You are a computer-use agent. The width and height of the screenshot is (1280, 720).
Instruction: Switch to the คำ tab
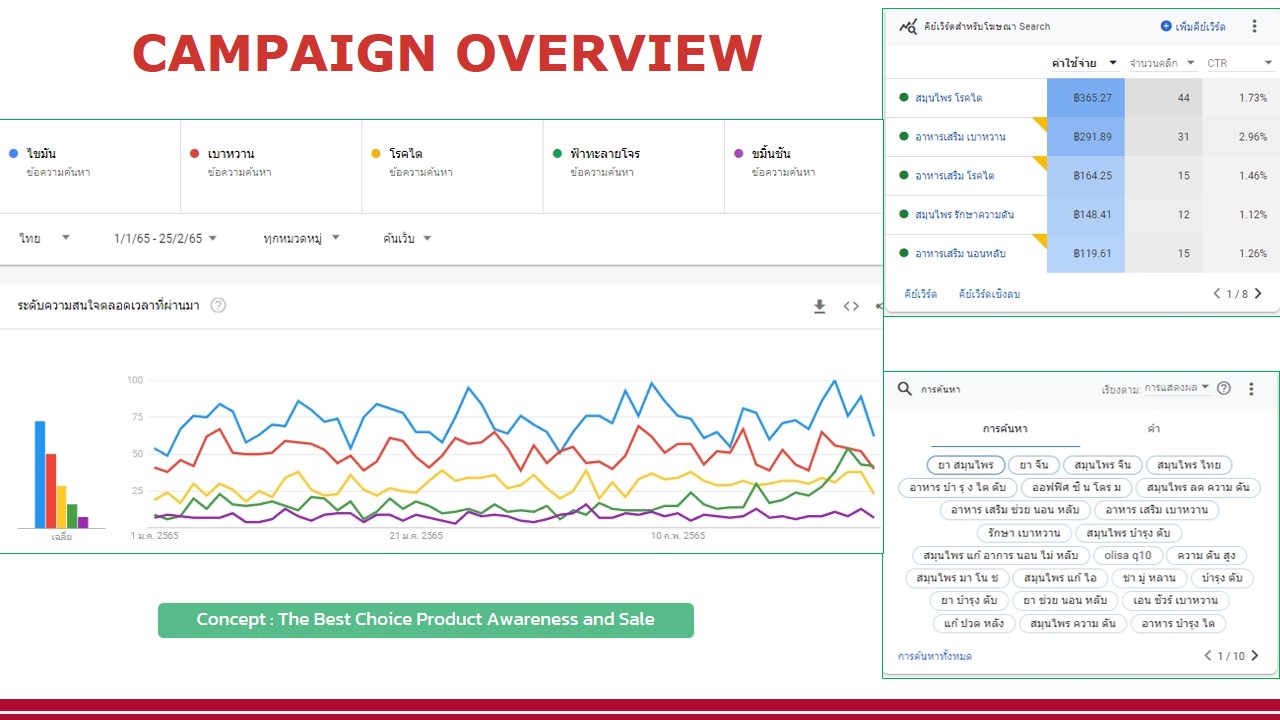tap(1154, 429)
